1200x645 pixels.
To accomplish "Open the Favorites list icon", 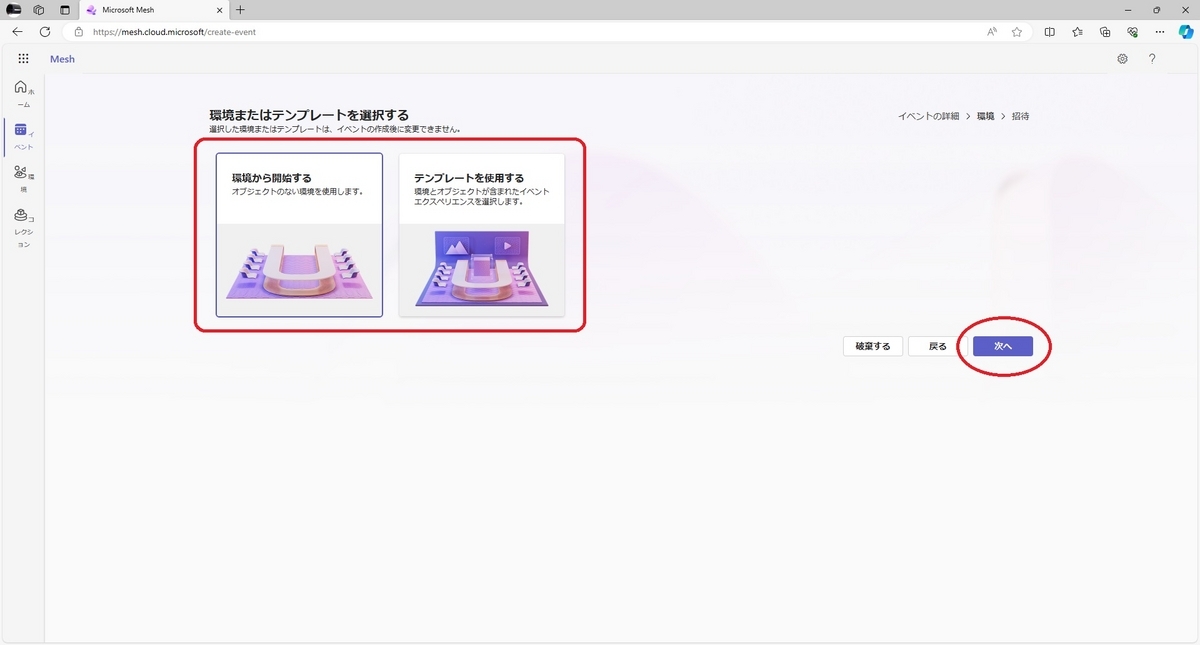I will pyautogui.click(x=1077, y=32).
